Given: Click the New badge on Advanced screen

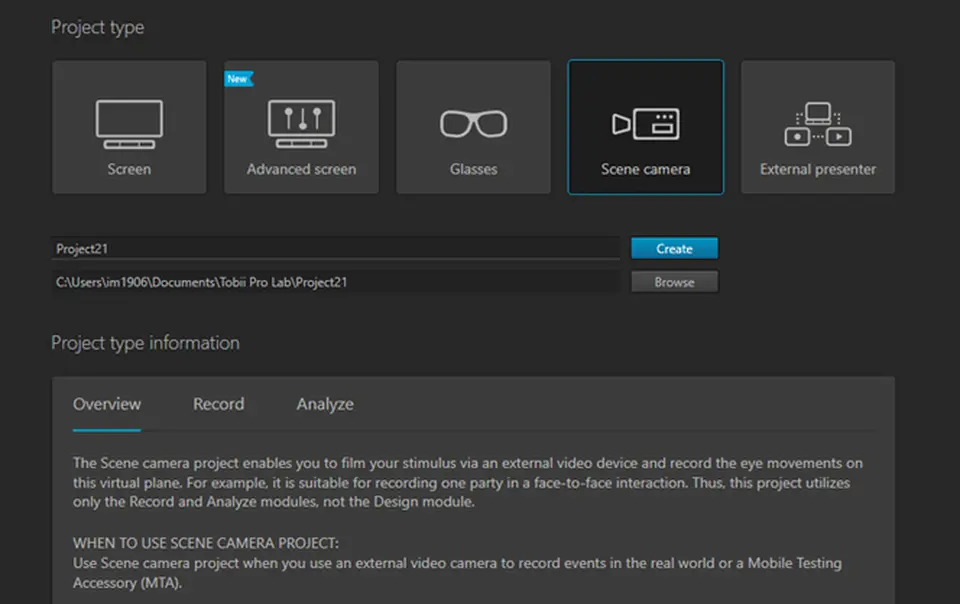Looking at the screenshot, I should (x=238, y=79).
